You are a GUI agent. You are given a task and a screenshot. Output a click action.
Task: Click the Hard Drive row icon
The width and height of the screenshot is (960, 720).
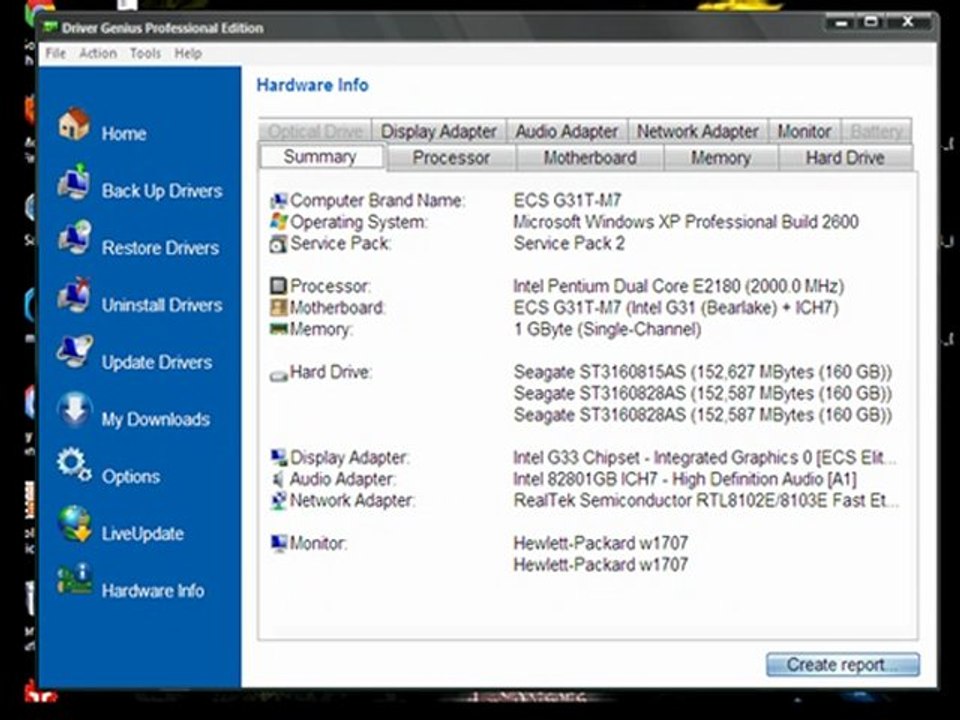pyautogui.click(x=279, y=375)
